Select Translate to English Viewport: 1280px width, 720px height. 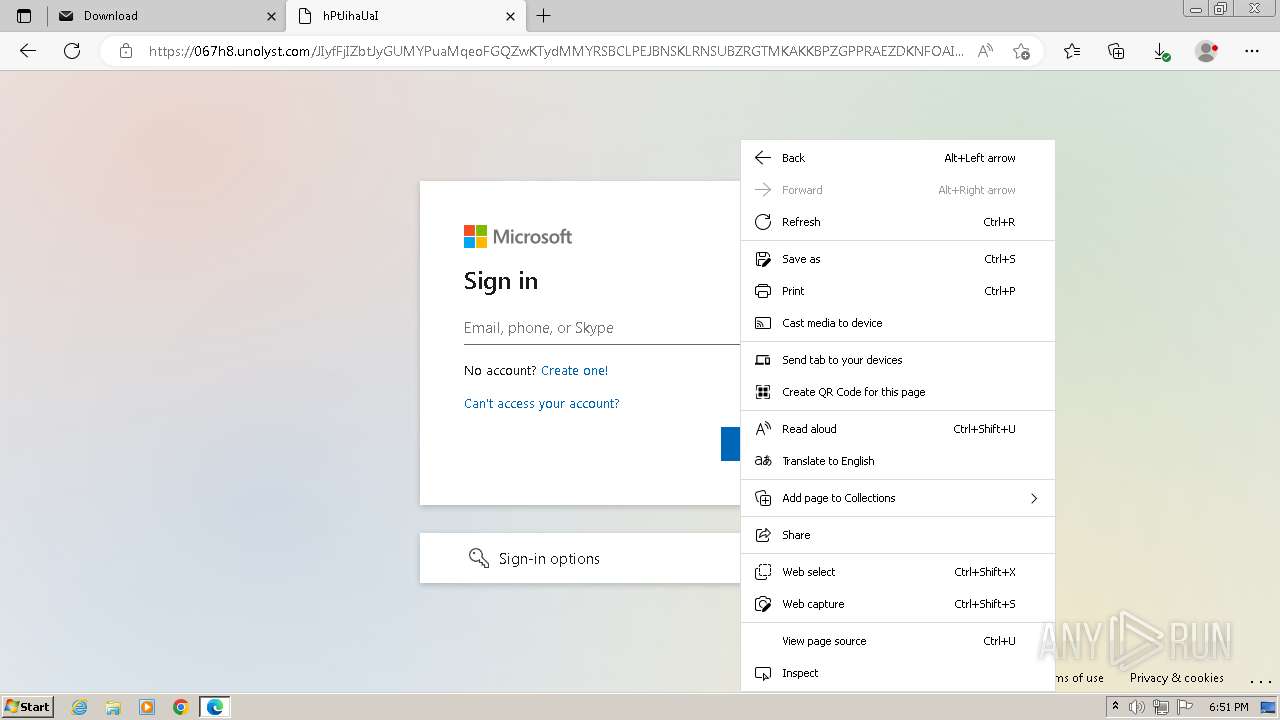coord(898,461)
